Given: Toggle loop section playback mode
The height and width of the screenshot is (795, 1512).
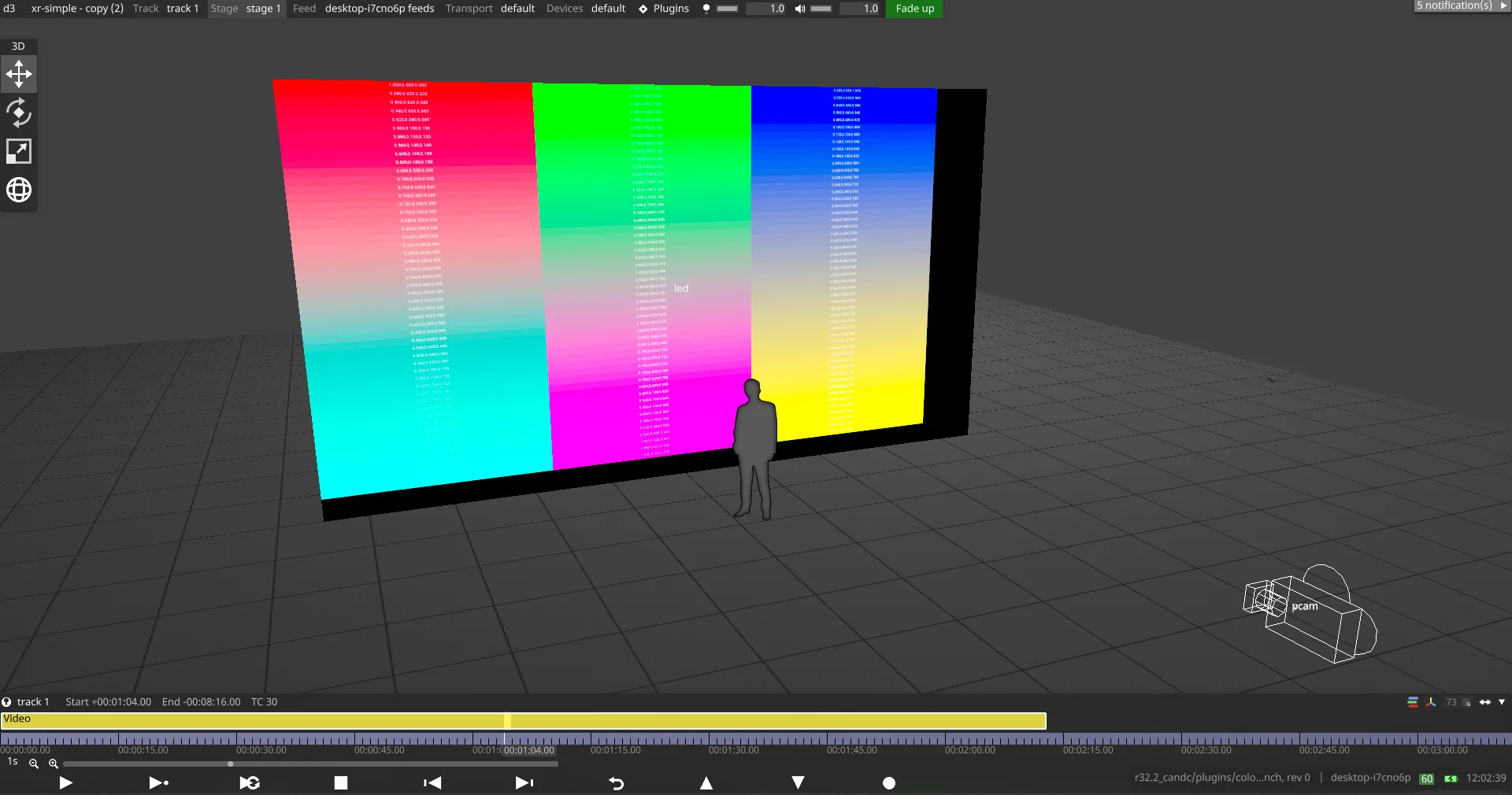Looking at the screenshot, I should [250, 782].
